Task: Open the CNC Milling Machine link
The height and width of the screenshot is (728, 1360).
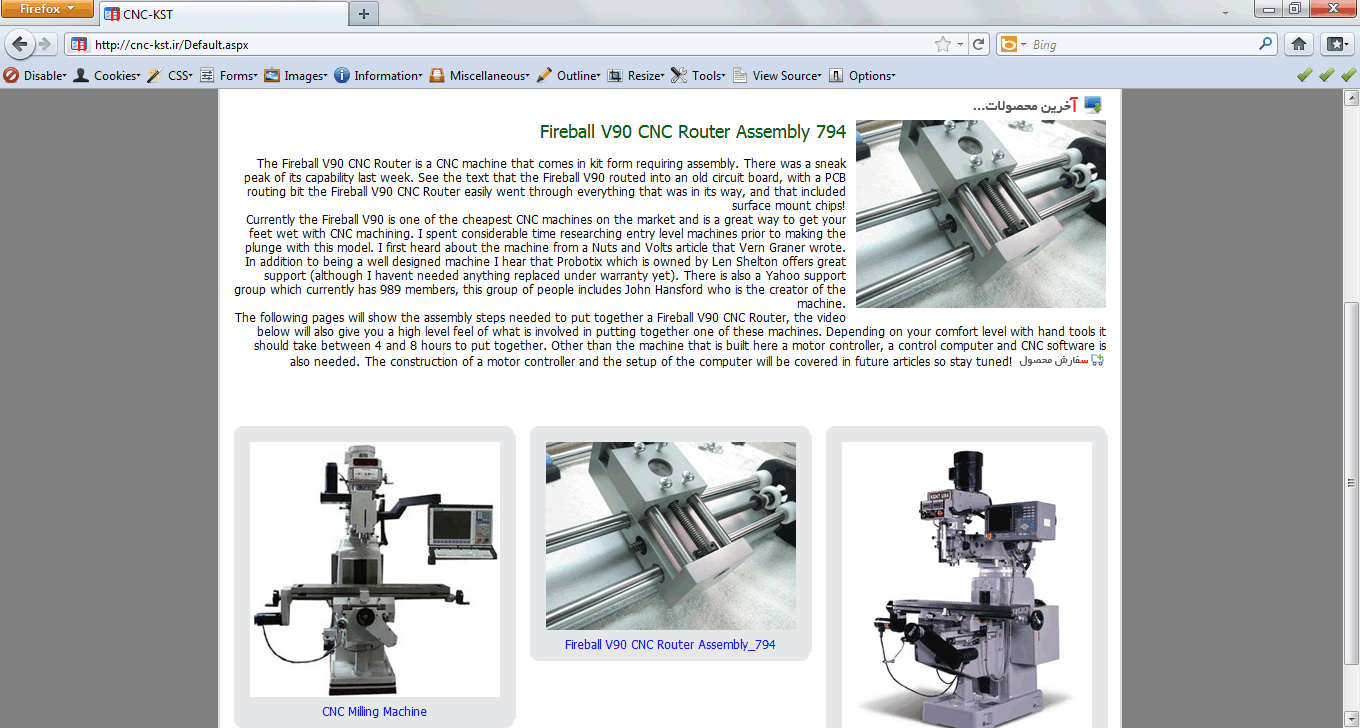Action: [374, 712]
